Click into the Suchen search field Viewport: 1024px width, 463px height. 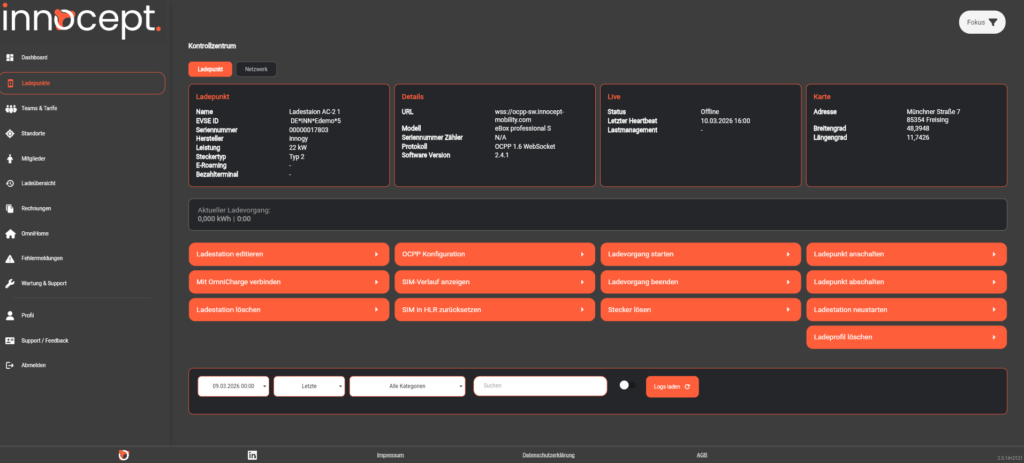click(540, 386)
